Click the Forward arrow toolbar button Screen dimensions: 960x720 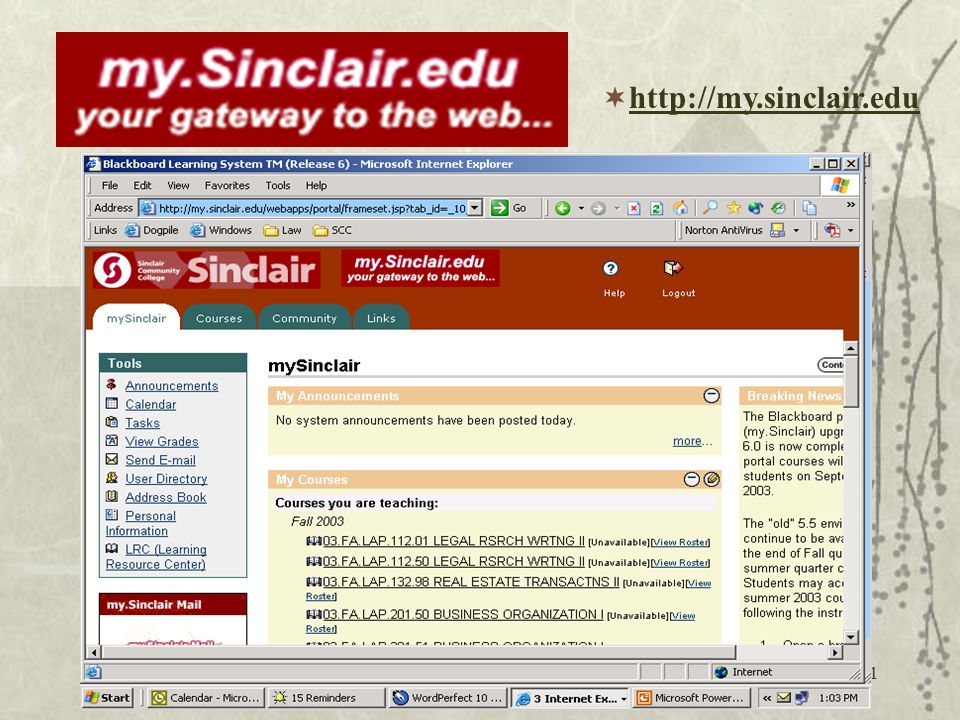[598, 208]
